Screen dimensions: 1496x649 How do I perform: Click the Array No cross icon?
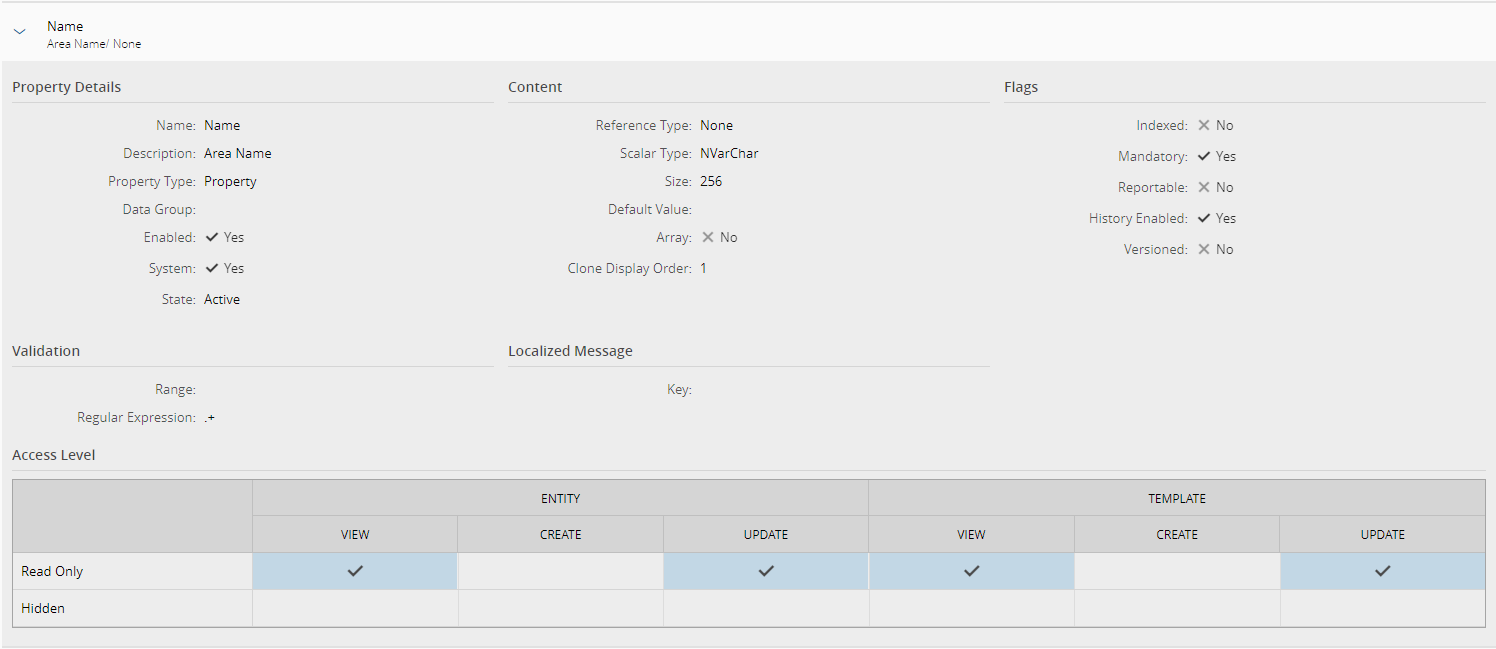[708, 237]
